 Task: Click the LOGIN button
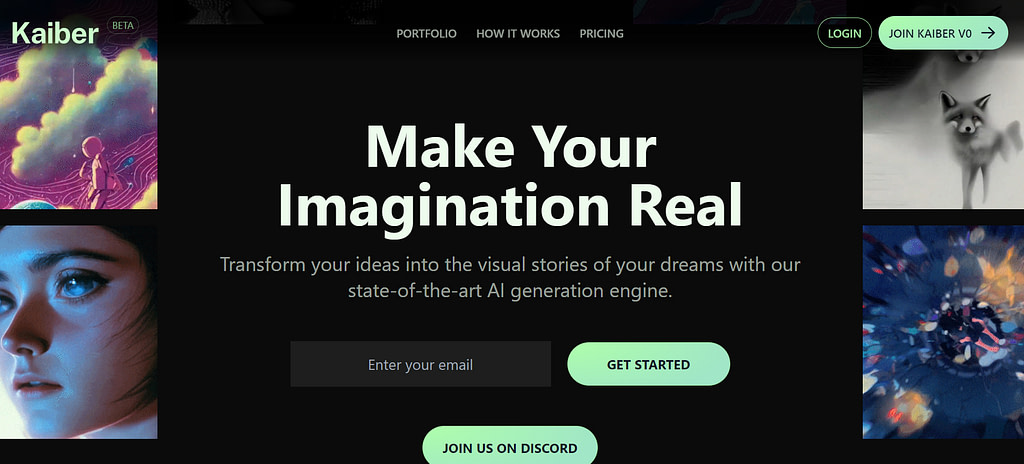pyautogui.click(x=844, y=33)
